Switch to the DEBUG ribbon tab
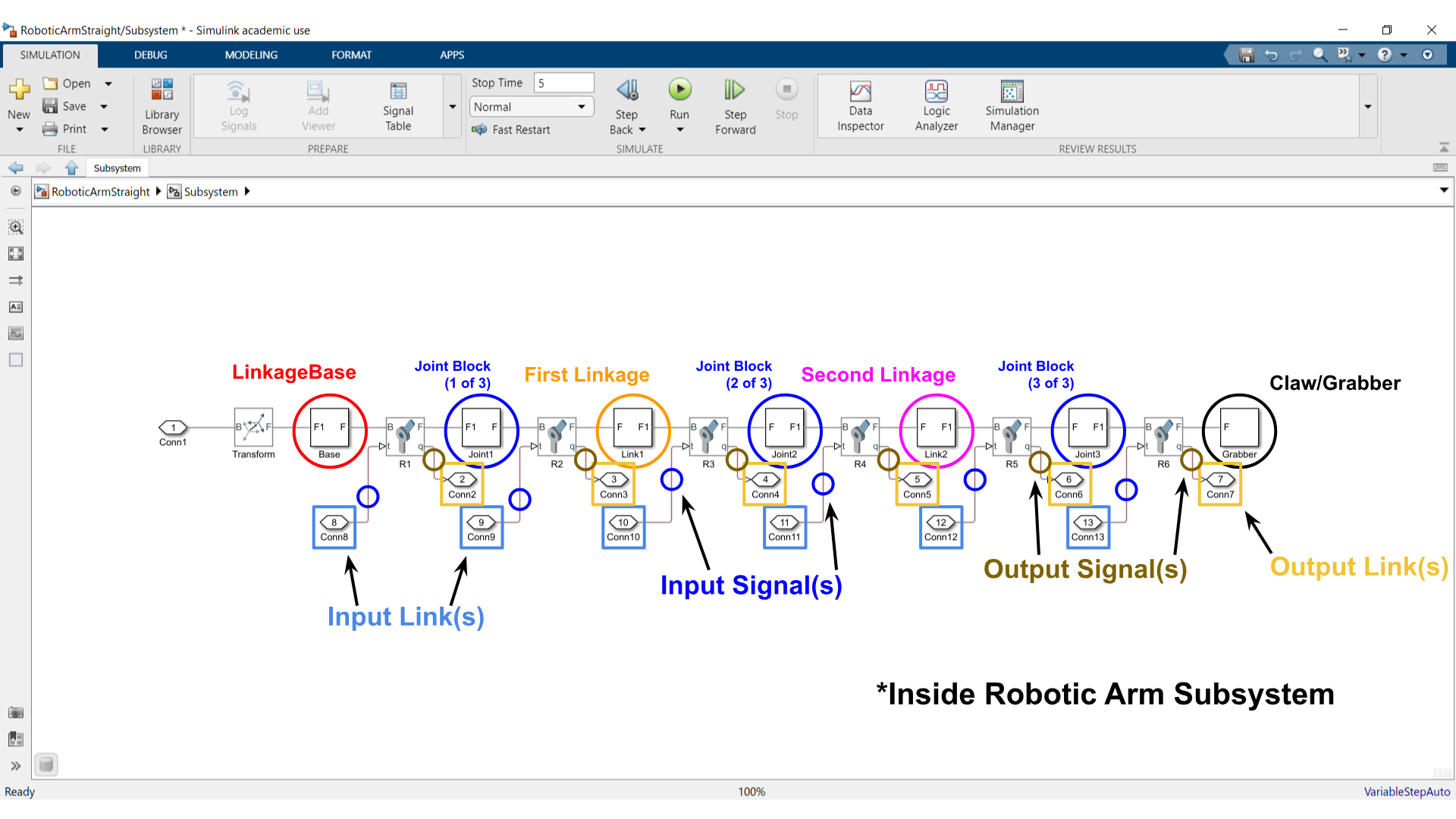 (150, 55)
